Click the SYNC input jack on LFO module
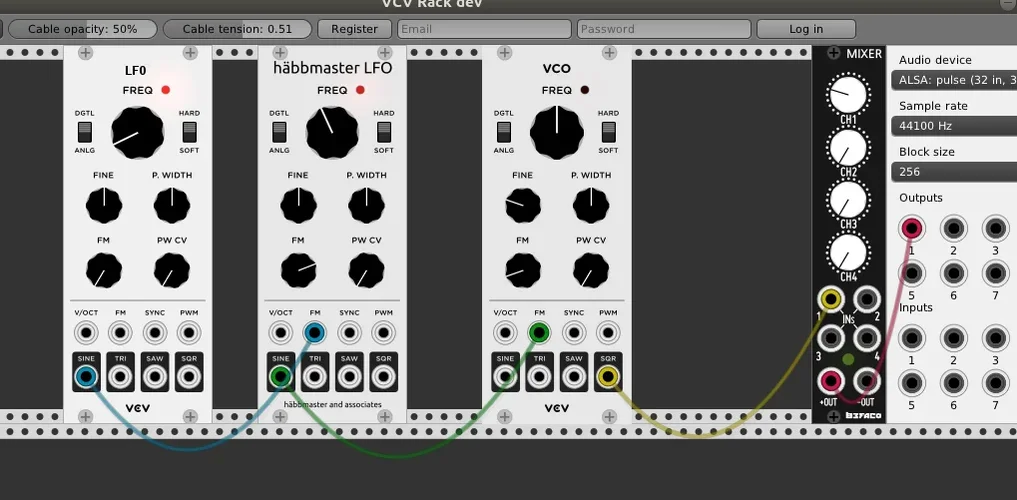This screenshot has width=1017, height=500. [x=155, y=333]
